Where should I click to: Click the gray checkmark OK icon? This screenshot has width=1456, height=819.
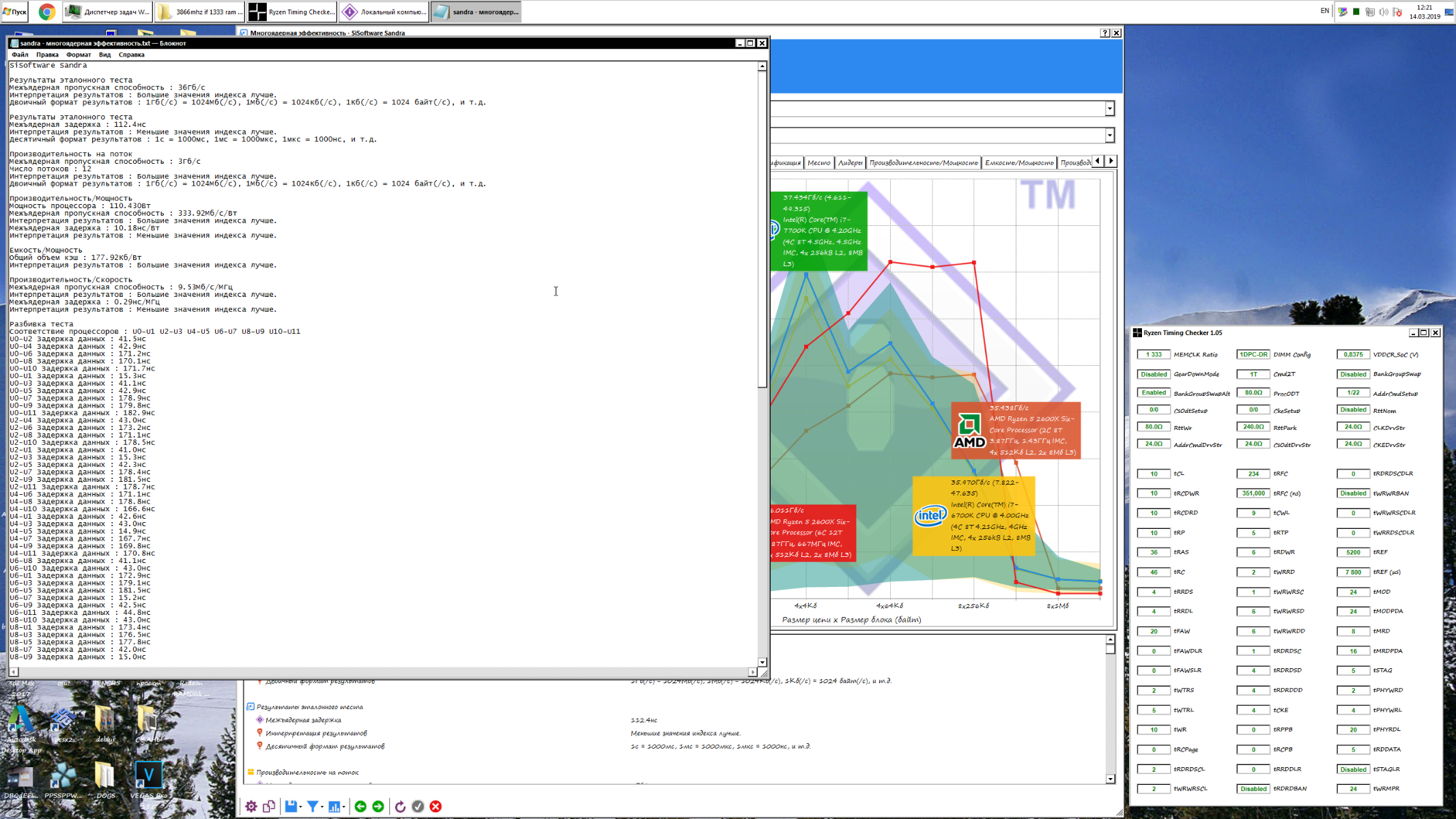point(418,806)
